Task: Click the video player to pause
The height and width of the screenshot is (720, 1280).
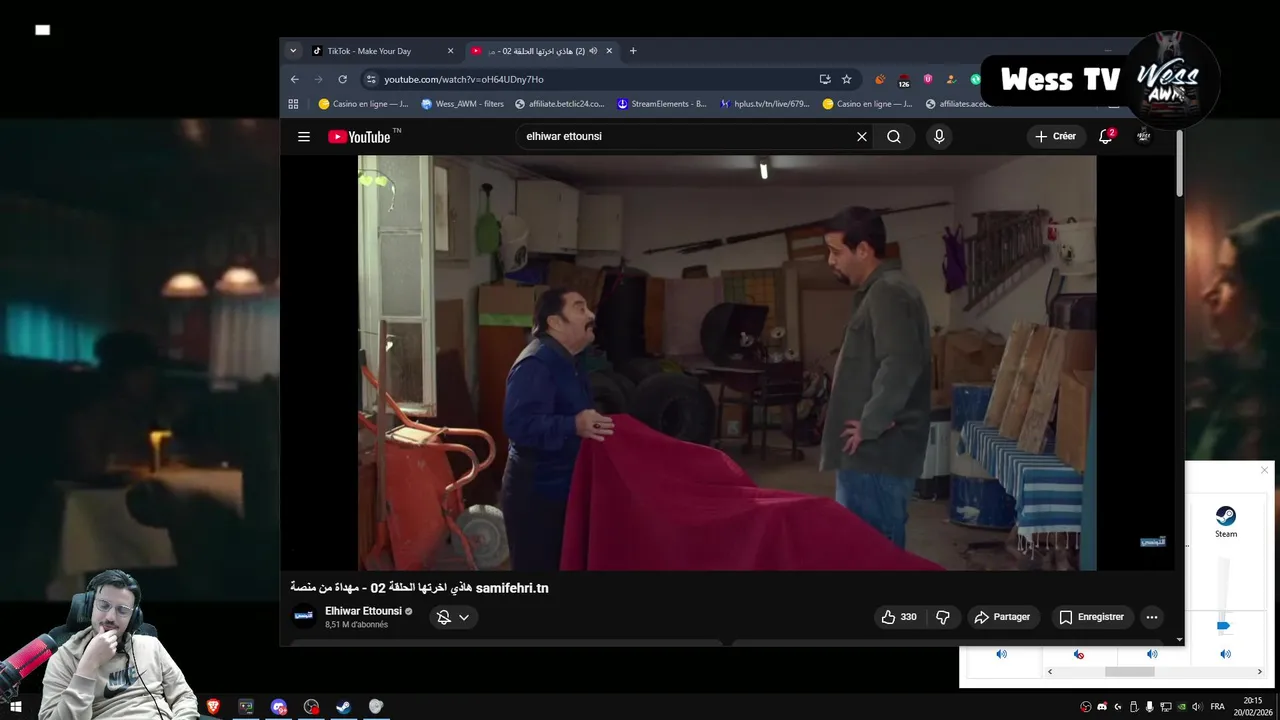Action: [727, 362]
